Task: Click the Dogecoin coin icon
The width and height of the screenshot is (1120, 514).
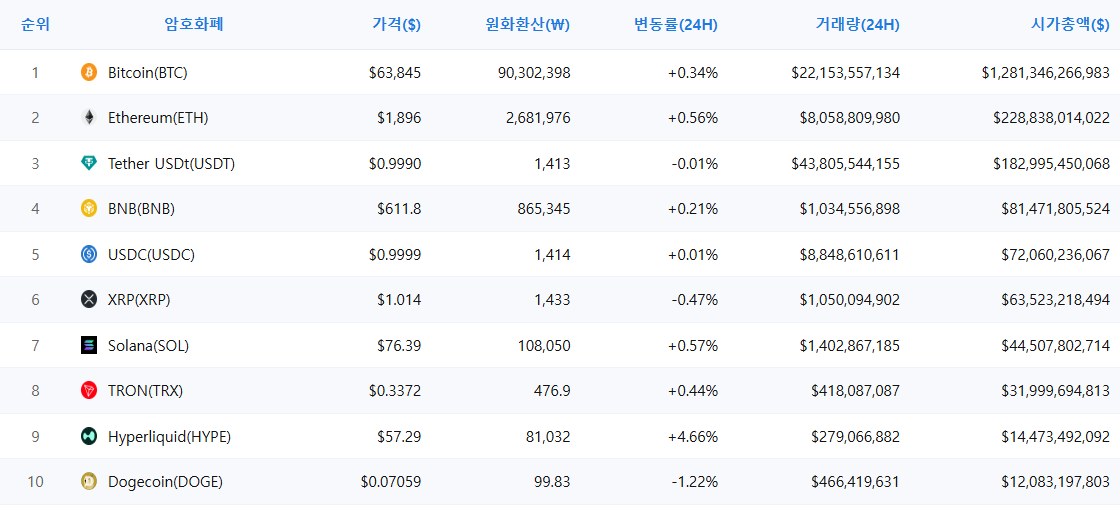Action: (89, 482)
